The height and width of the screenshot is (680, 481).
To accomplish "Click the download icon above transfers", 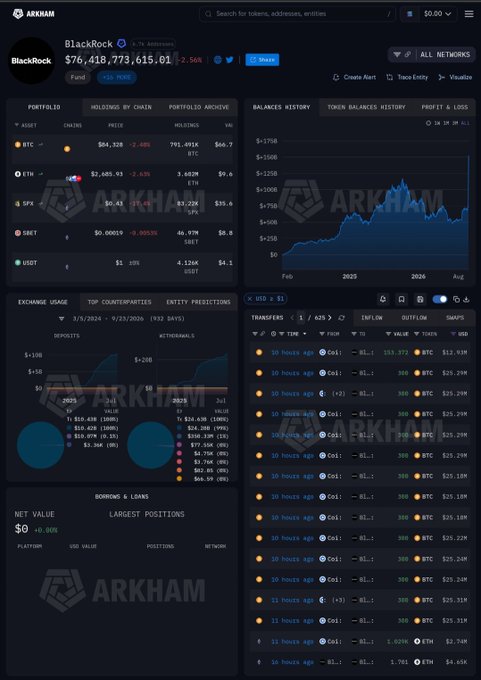I will (466, 299).
